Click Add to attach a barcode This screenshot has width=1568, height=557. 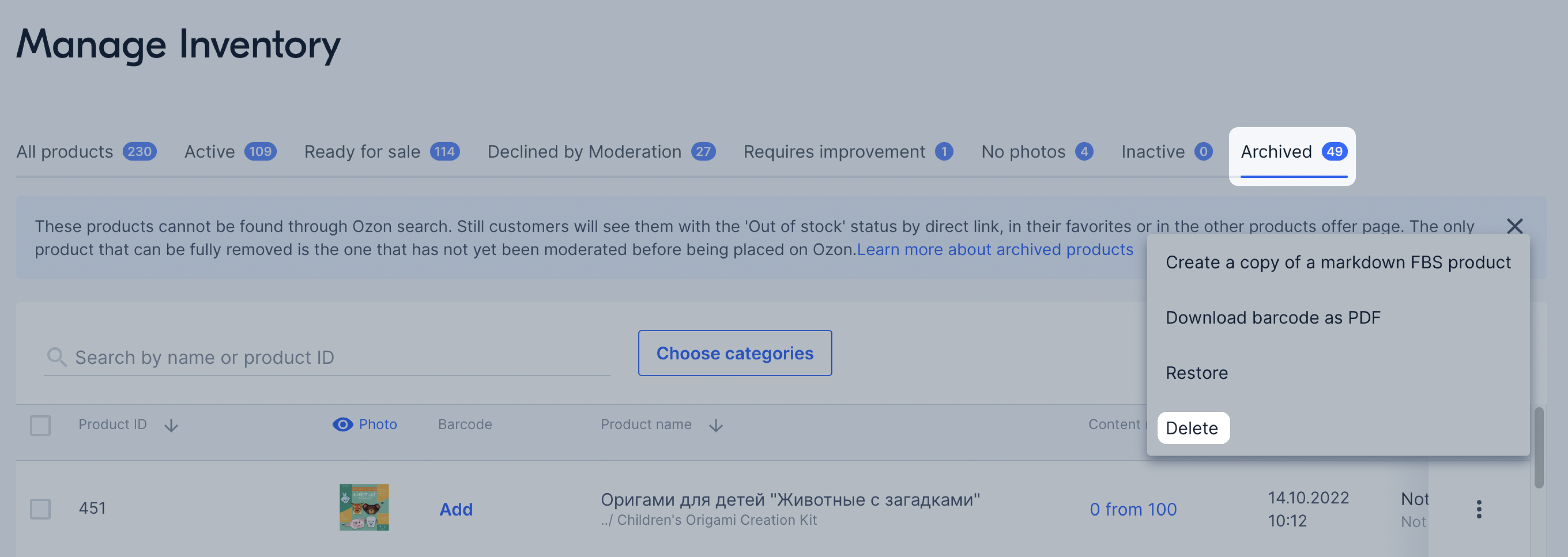456,509
